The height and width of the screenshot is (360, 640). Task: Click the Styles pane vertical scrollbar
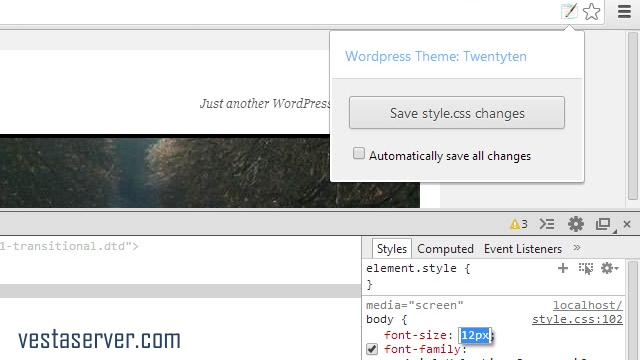coord(632,310)
